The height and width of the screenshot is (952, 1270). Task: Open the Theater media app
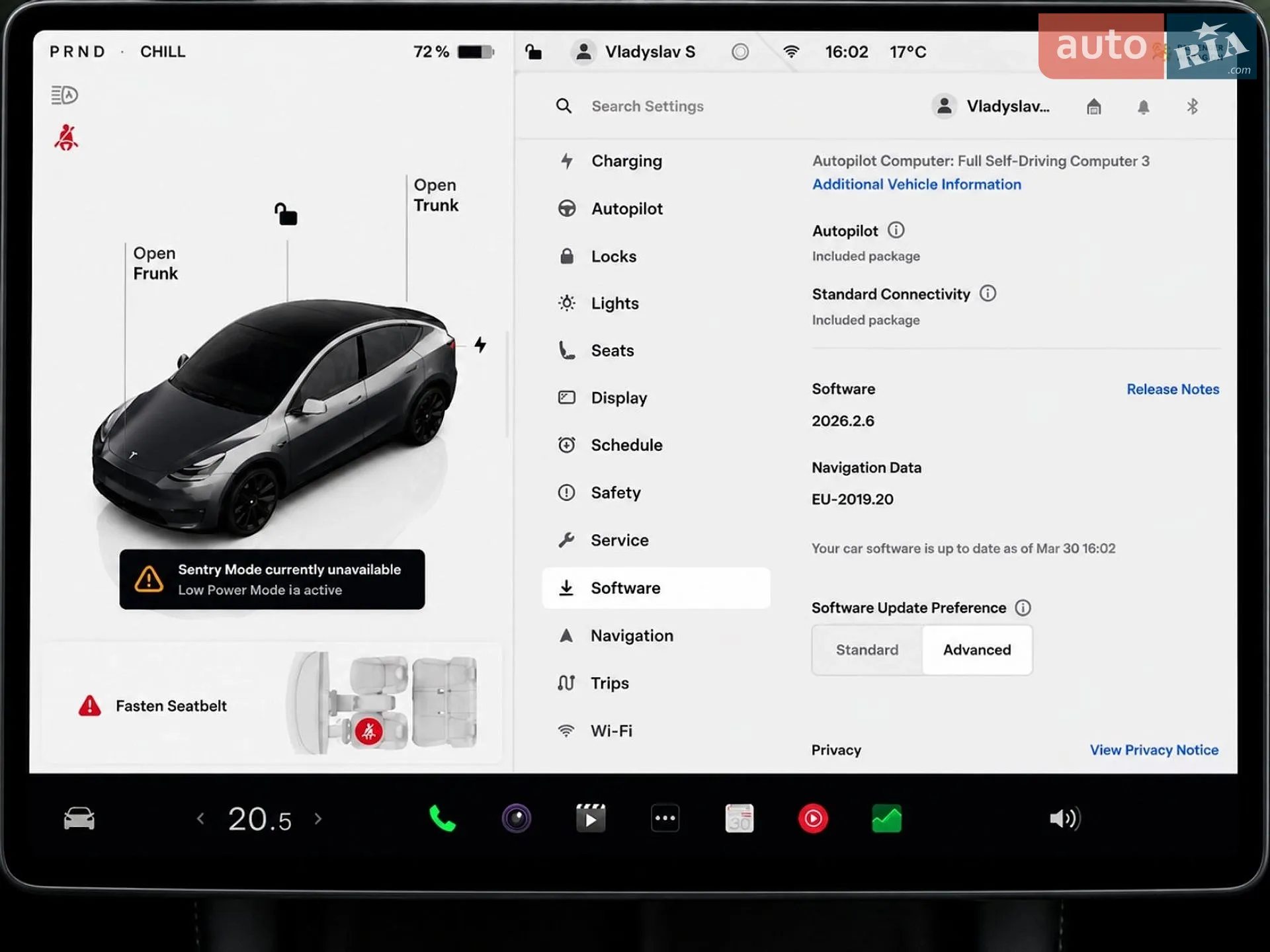pyautogui.click(x=591, y=818)
